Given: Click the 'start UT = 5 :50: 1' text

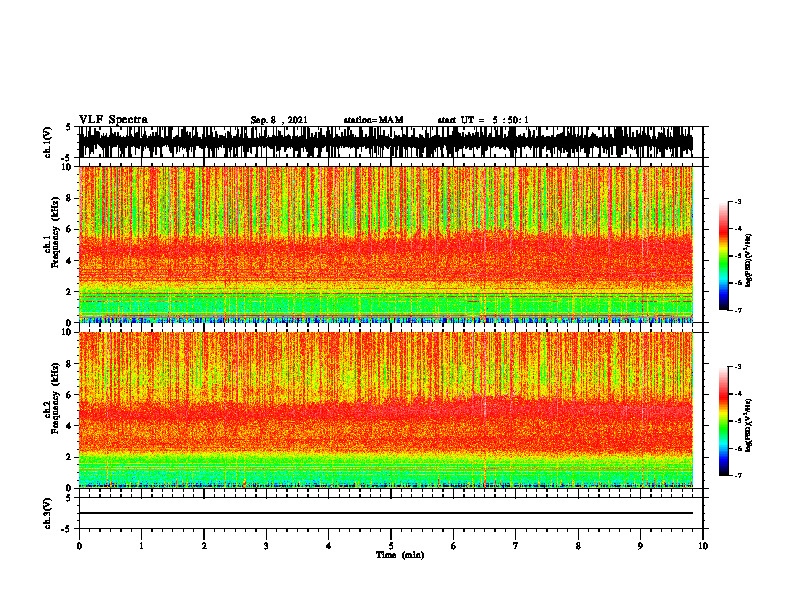Looking at the screenshot, I should (483, 120).
